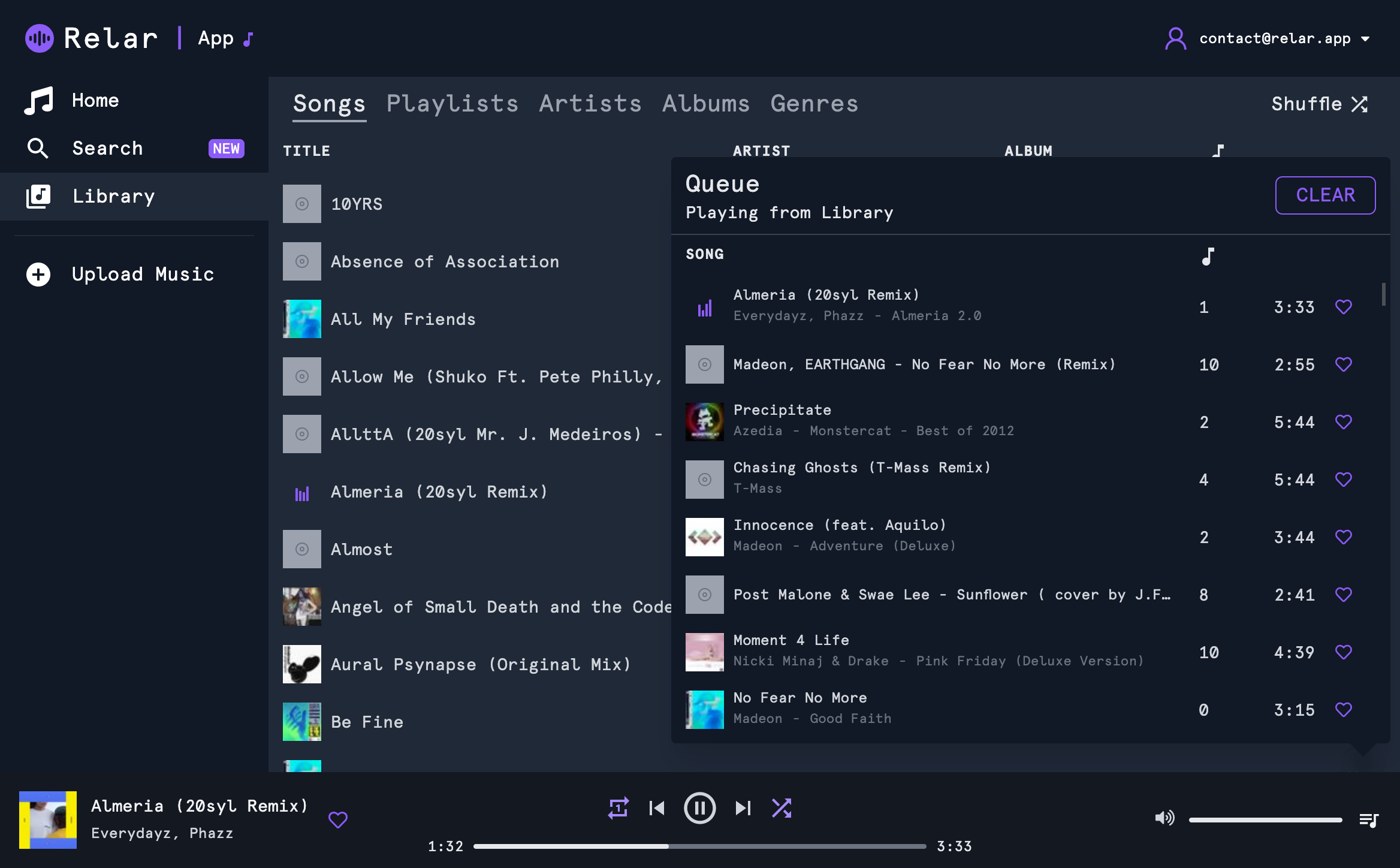The width and height of the screenshot is (1400, 868).
Task: Click the music note column icon in library header
Action: pyautogui.click(x=1217, y=150)
